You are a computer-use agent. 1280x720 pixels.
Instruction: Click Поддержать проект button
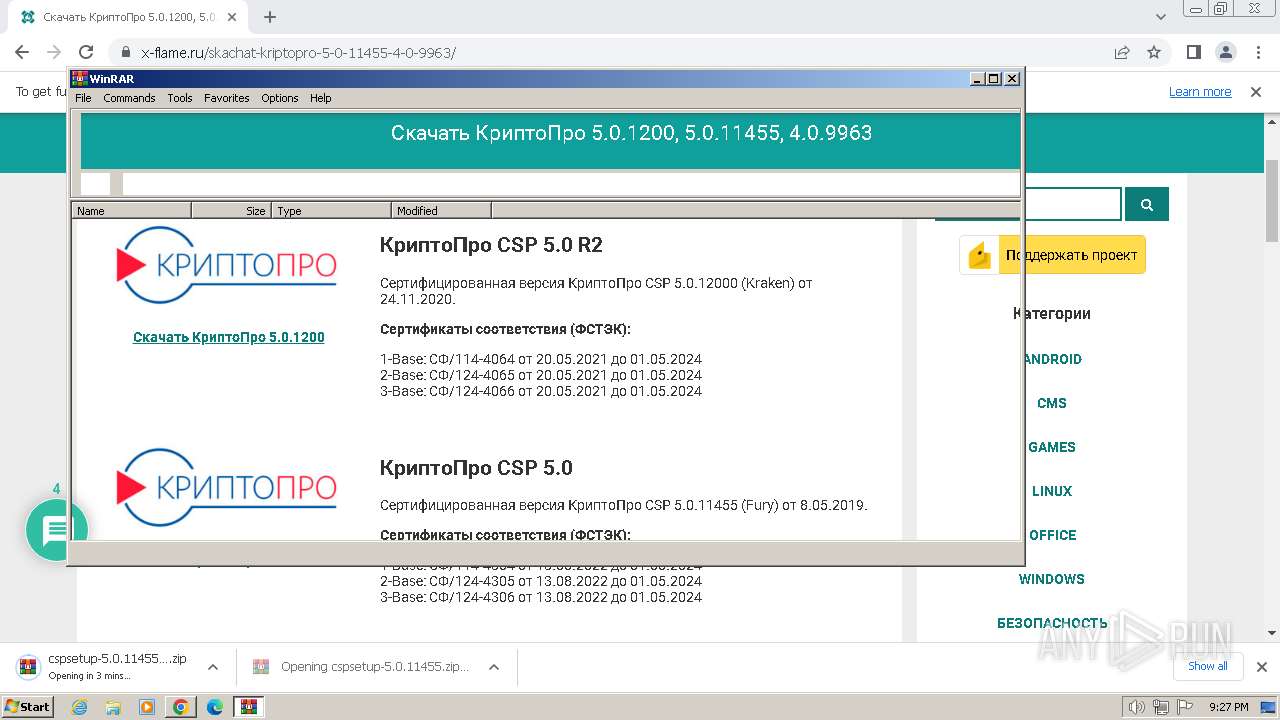pyautogui.click(x=1052, y=255)
